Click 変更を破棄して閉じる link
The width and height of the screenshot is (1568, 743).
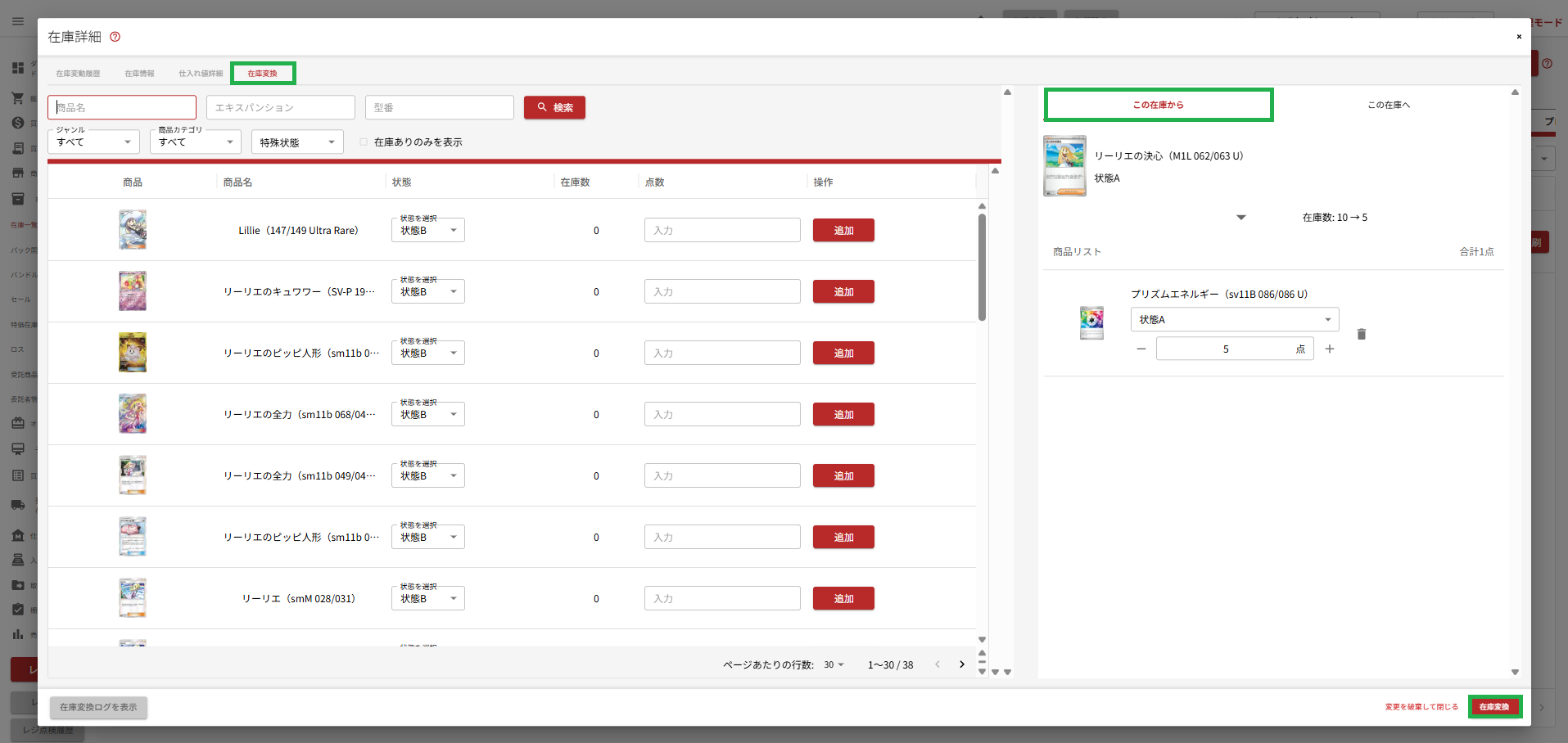coord(1421,707)
